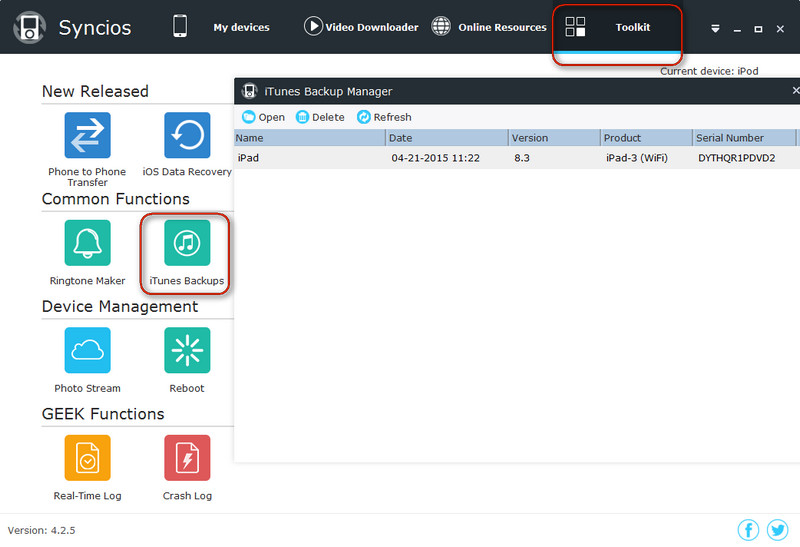Click iTunes Backup Manager title icon
Image resolution: width=800 pixels, height=547 pixels.
coord(249,91)
